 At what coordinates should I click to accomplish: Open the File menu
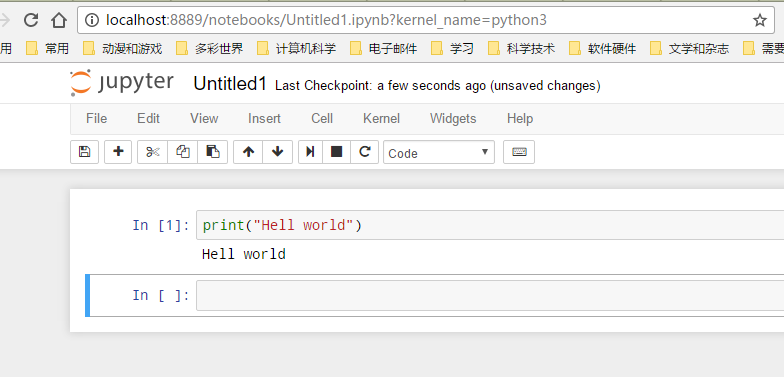point(96,118)
